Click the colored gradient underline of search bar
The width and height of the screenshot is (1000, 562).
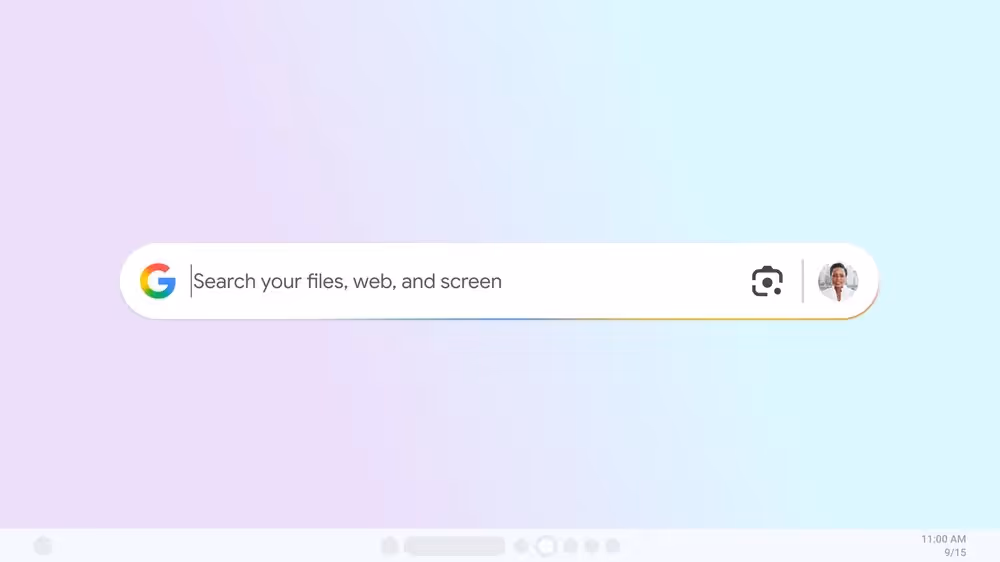(x=499, y=318)
